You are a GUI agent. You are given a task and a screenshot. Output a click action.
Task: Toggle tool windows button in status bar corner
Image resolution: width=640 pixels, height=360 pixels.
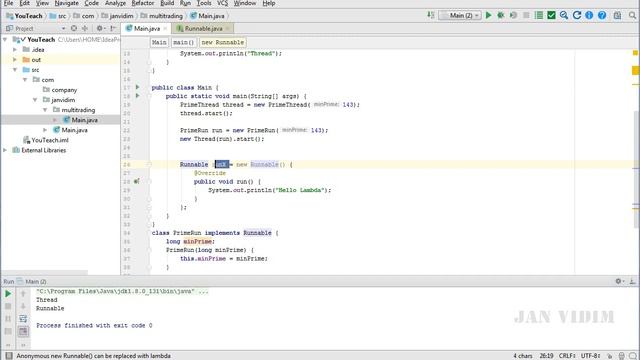click(x=9, y=356)
